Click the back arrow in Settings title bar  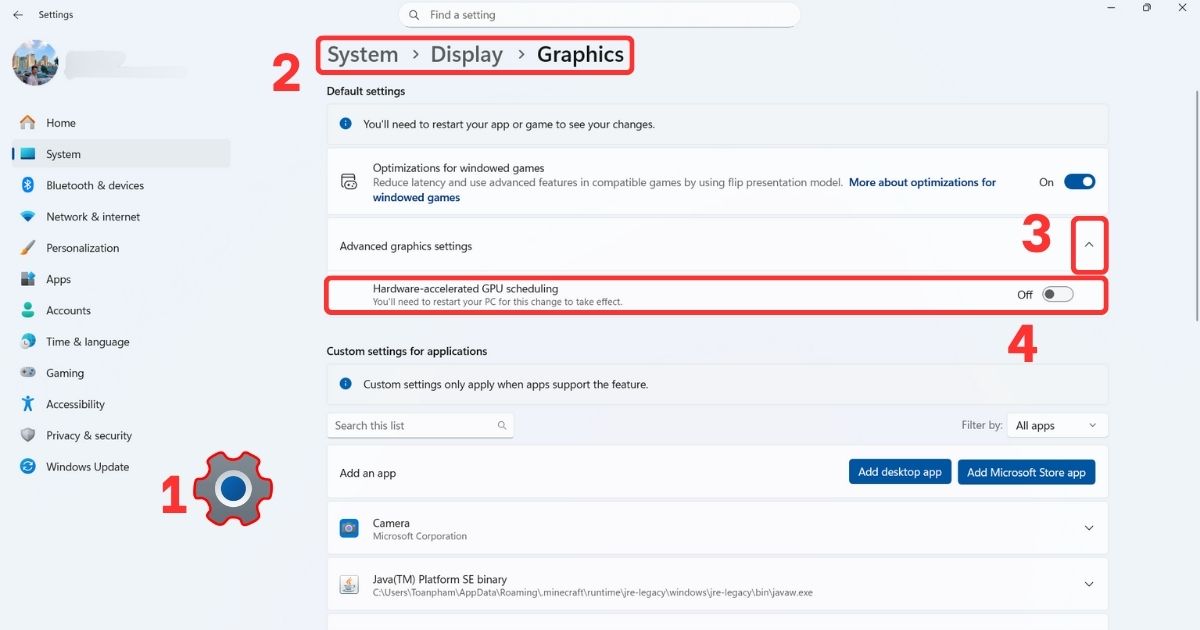[x=18, y=15]
